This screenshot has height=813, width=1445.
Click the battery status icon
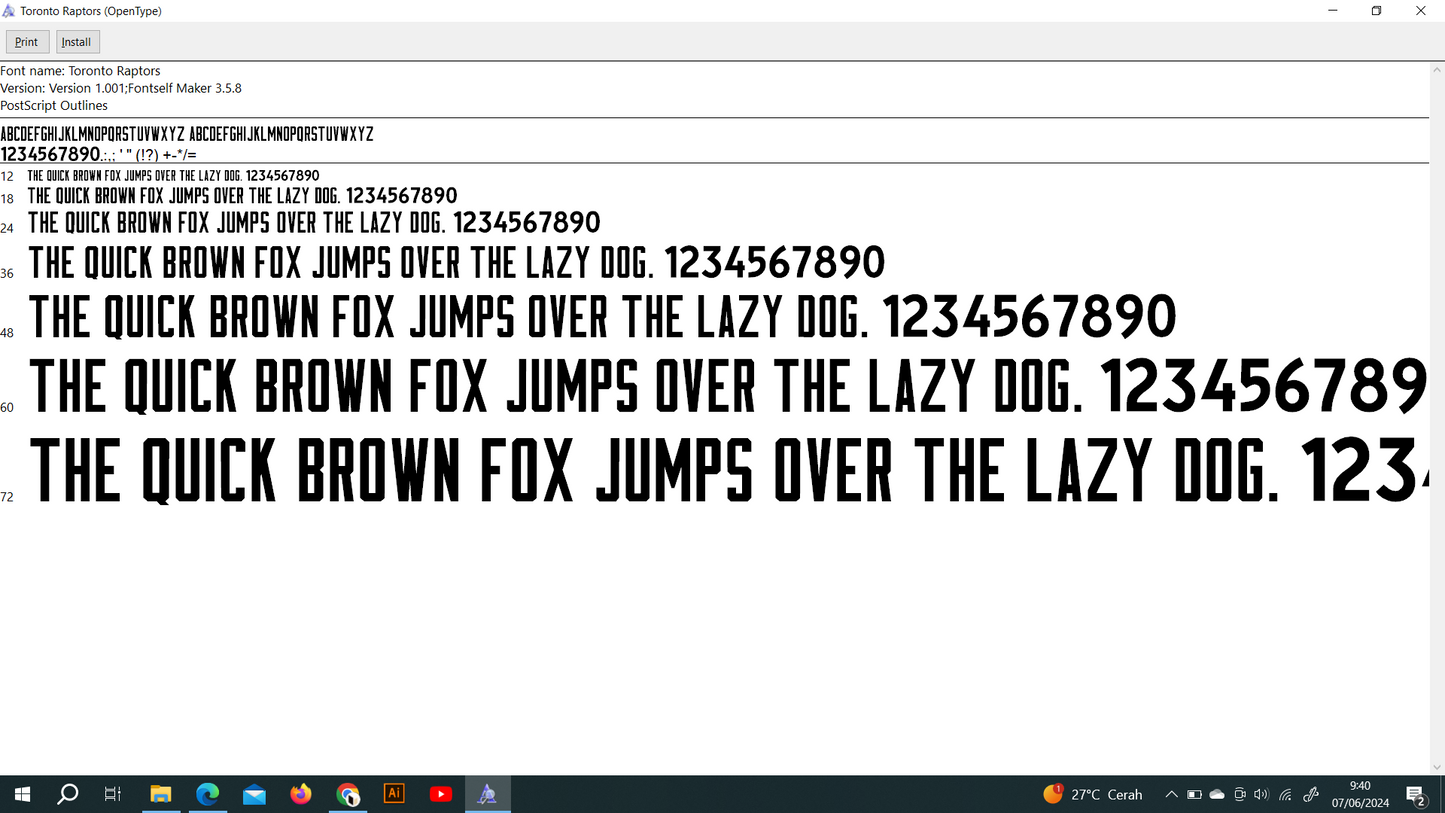1194,795
